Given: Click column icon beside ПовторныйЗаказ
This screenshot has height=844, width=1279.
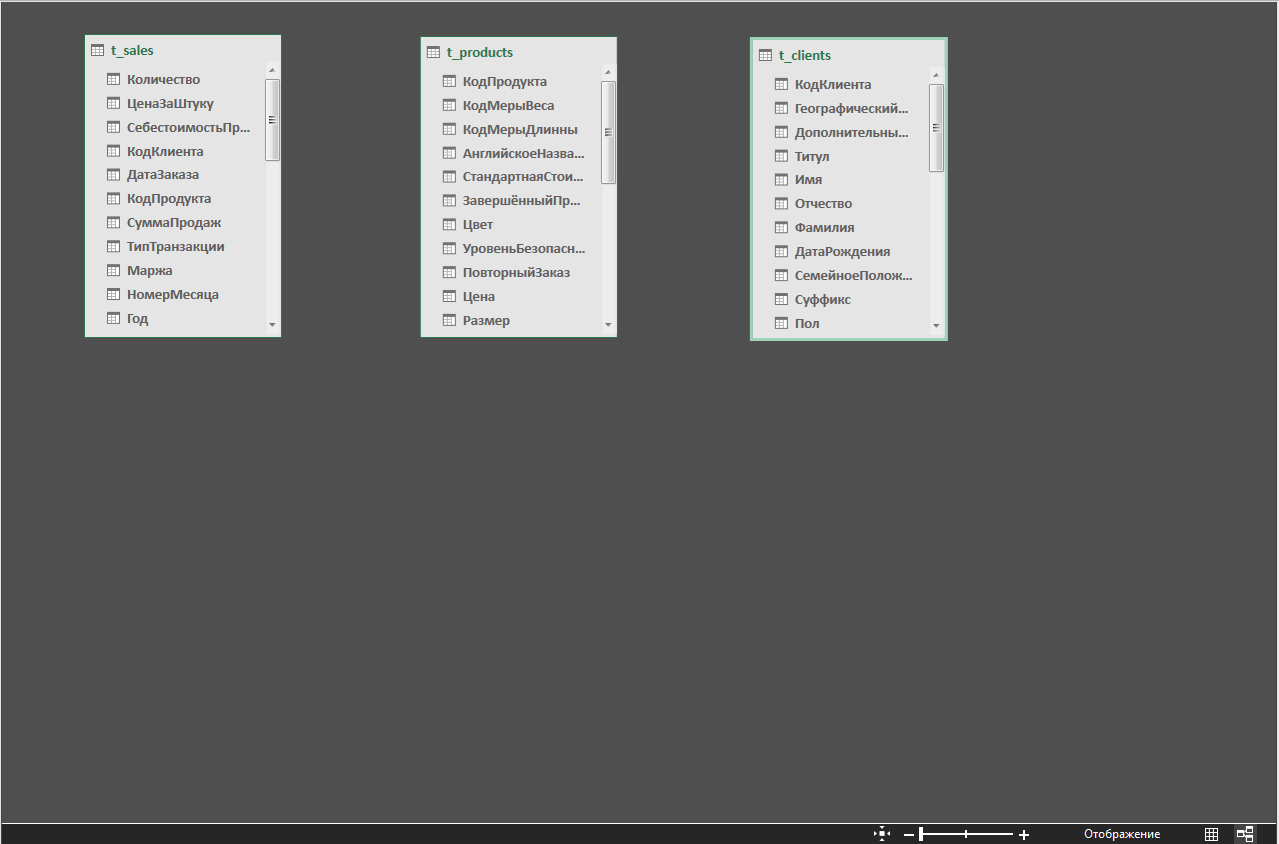Looking at the screenshot, I should click(x=449, y=273).
